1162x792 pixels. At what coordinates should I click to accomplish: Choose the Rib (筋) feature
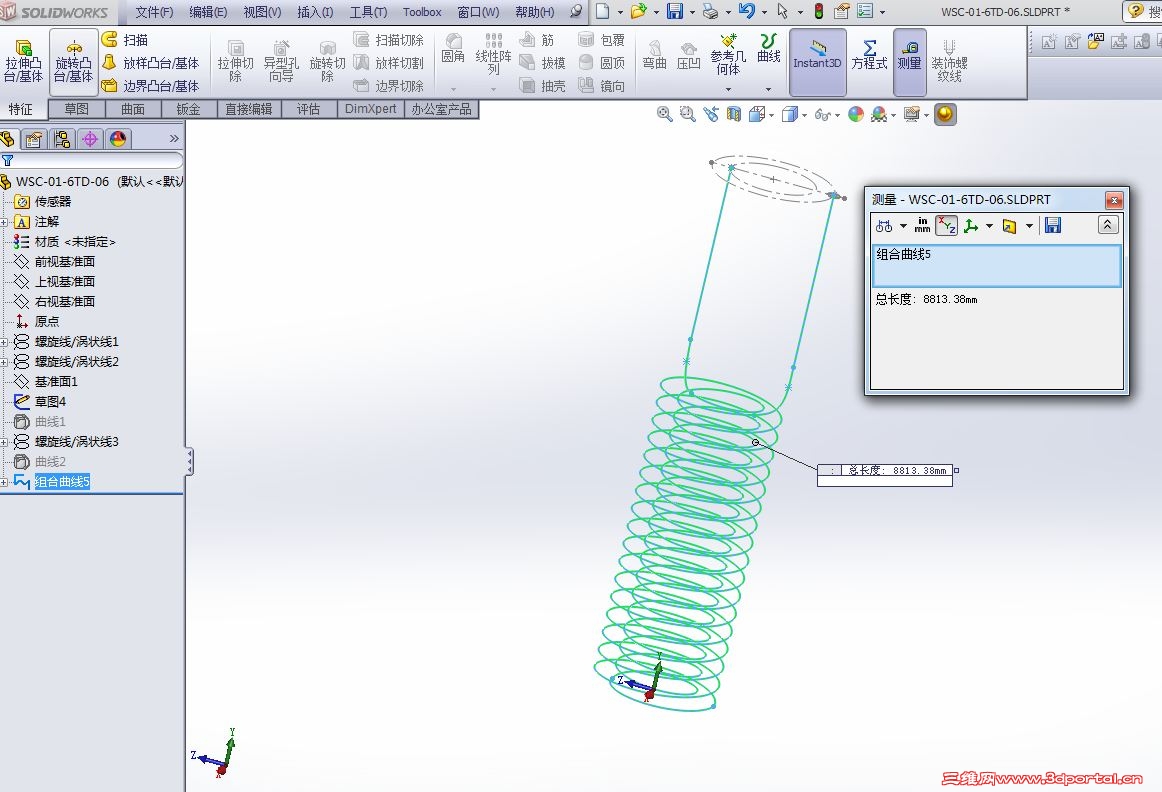click(537, 40)
